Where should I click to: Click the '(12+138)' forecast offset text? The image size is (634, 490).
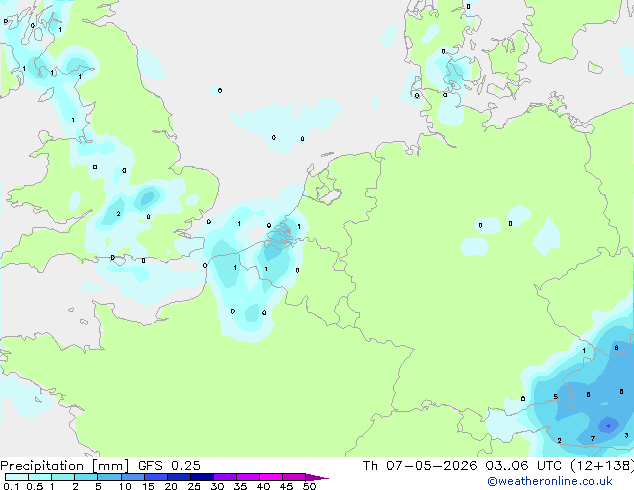pyautogui.click(x=602, y=466)
